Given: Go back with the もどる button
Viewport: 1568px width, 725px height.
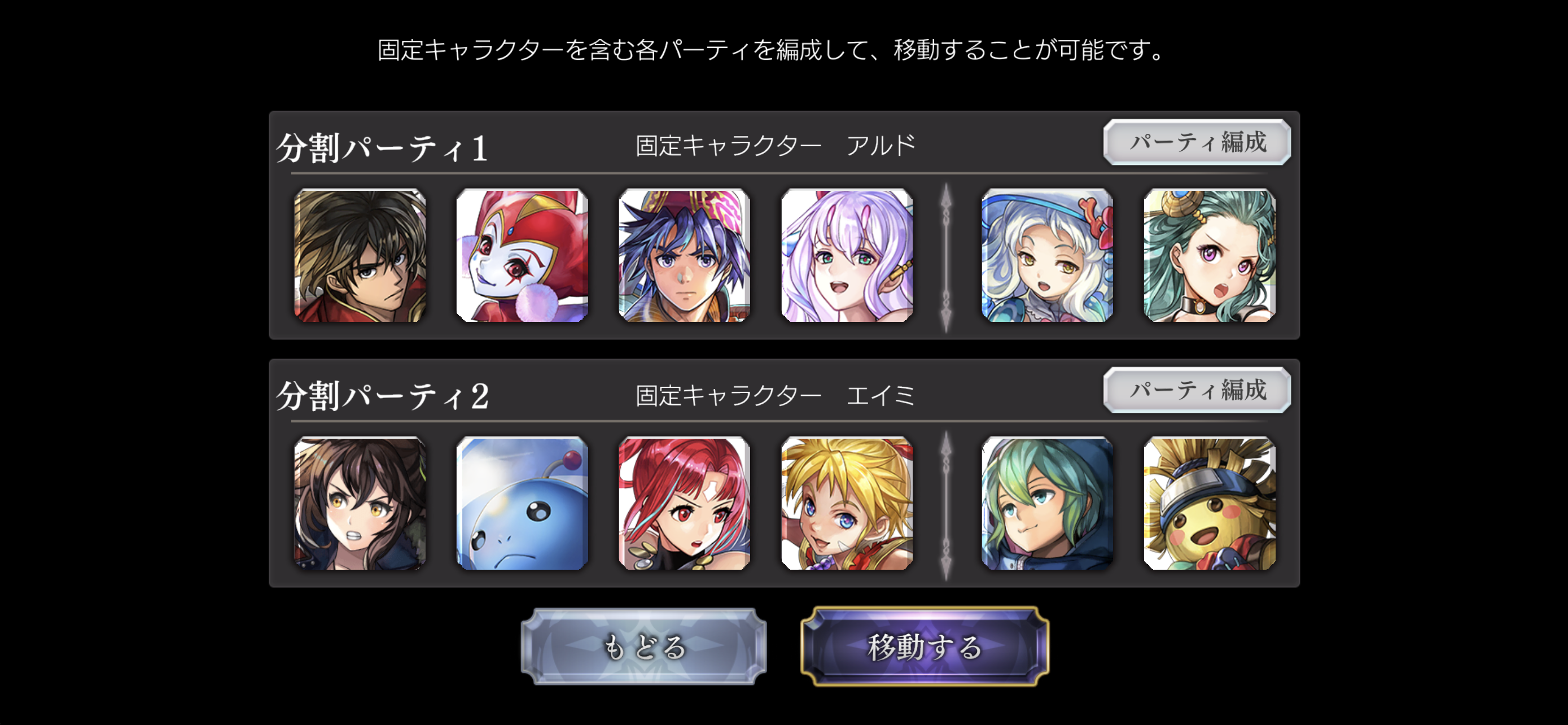Looking at the screenshot, I should pos(643,647).
